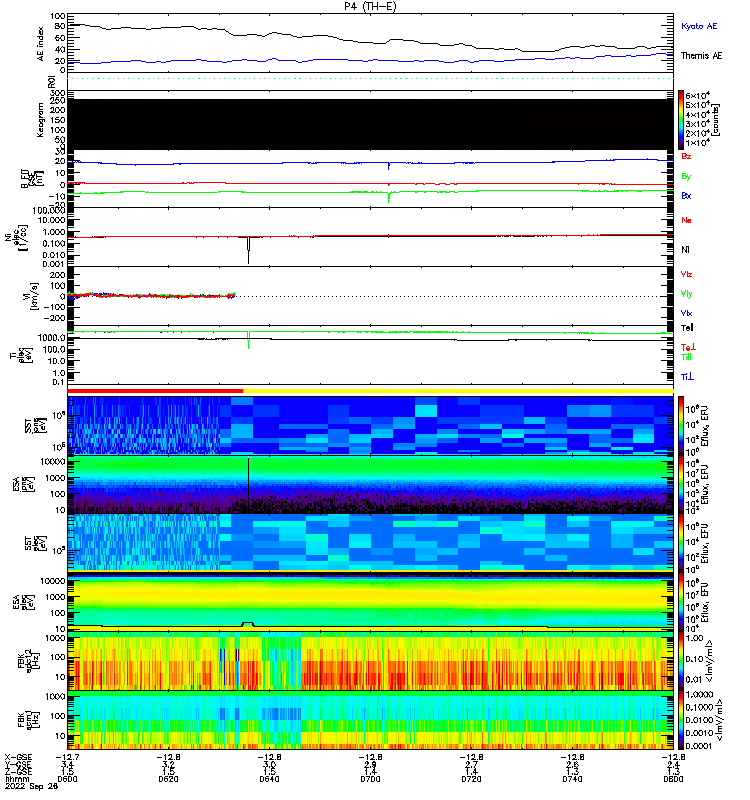The image size is (750, 800).
Task: Click the SST ions Eflux color bar
Action: click(x=681, y=425)
